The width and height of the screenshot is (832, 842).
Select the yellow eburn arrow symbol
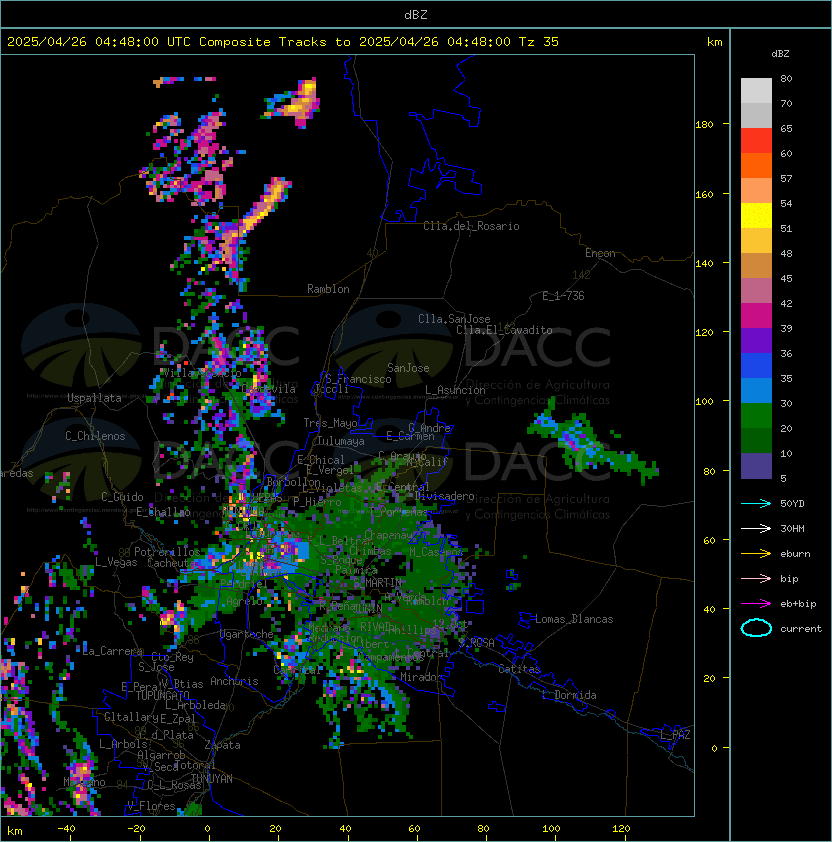(756, 553)
